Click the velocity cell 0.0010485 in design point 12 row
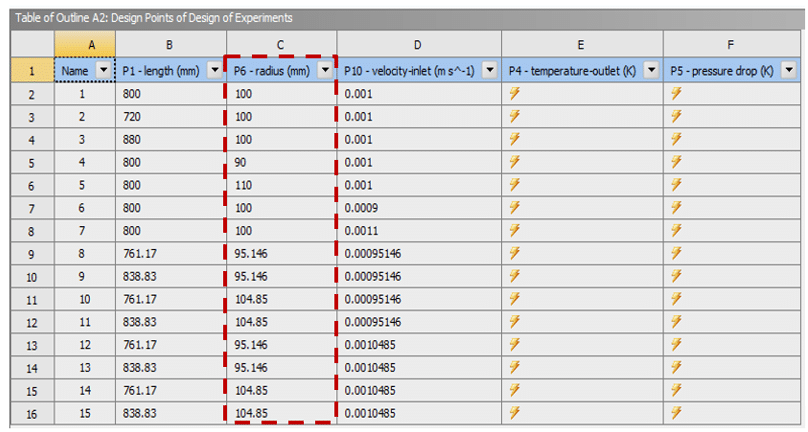808x432 pixels. (x=418, y=344)
